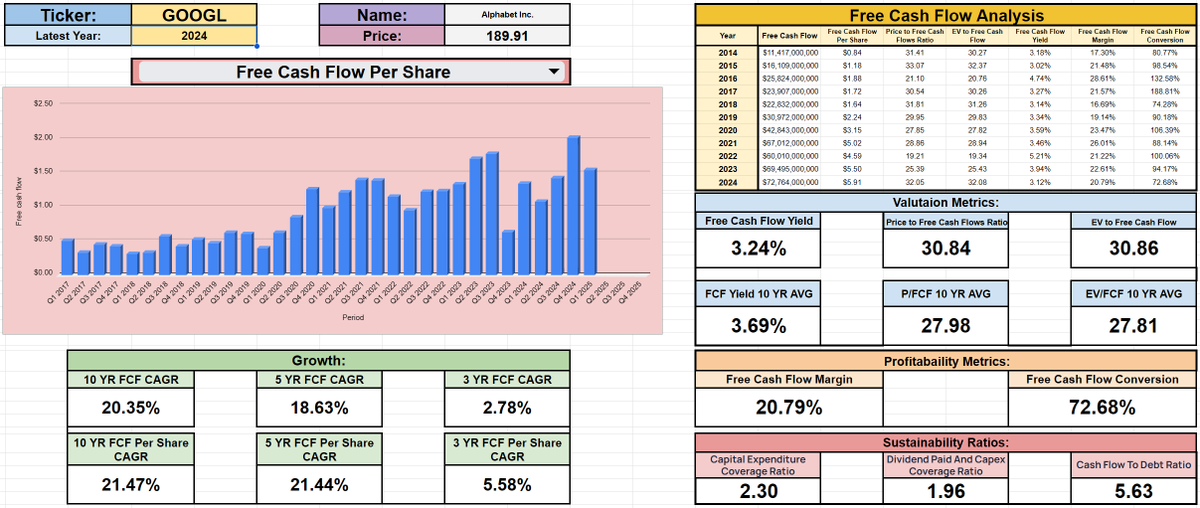Click the Growth section header
This screenshot has width=1200, height=508.
[318, 361]
